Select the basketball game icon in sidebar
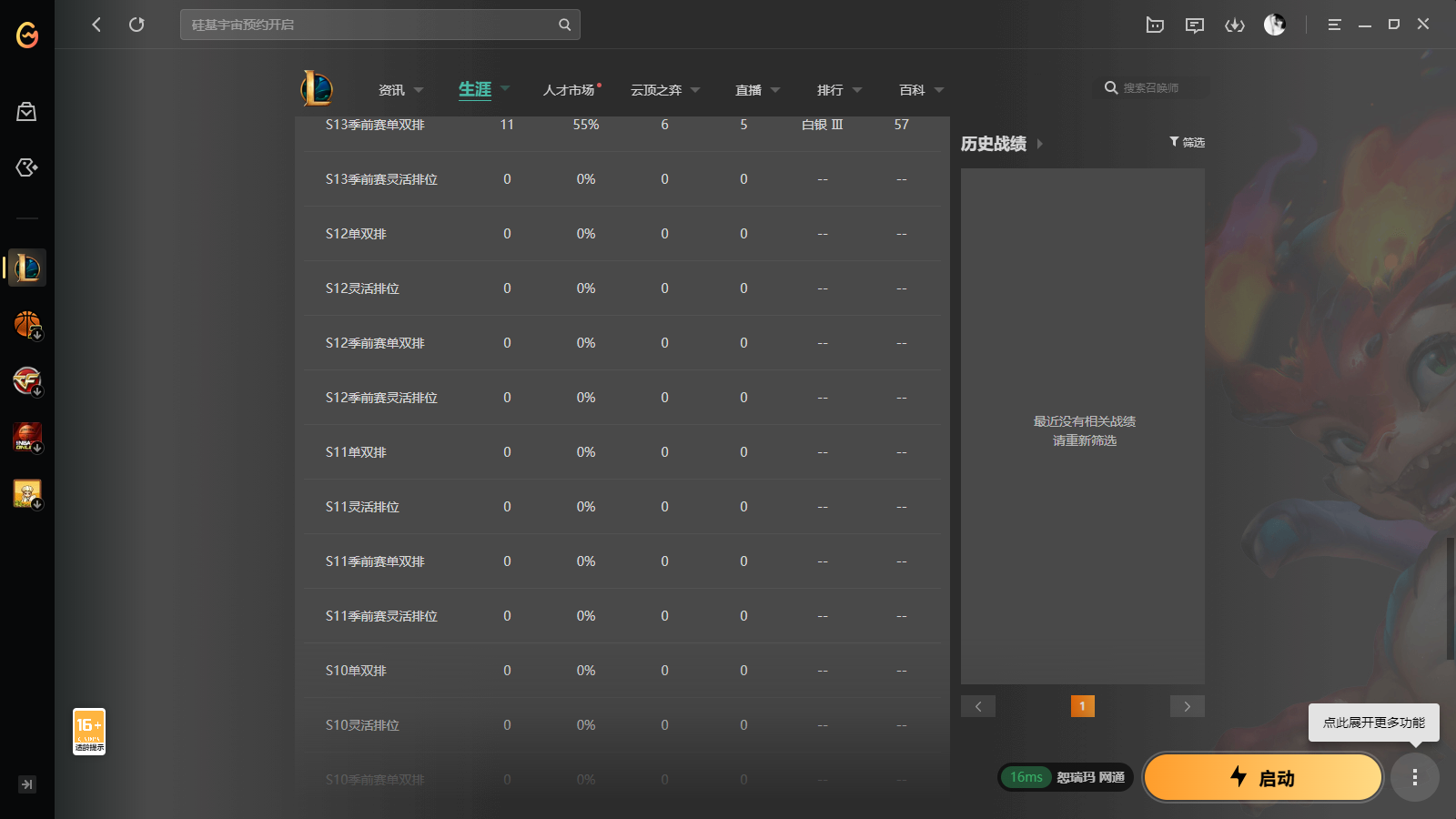This screenshot has height=819, width=1456. click(27, 324)
